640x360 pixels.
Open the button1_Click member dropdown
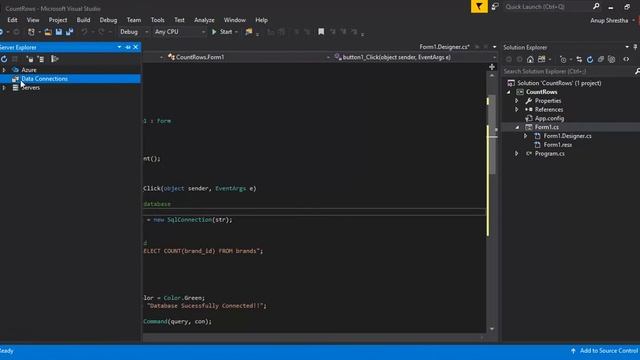pos(494,58)
